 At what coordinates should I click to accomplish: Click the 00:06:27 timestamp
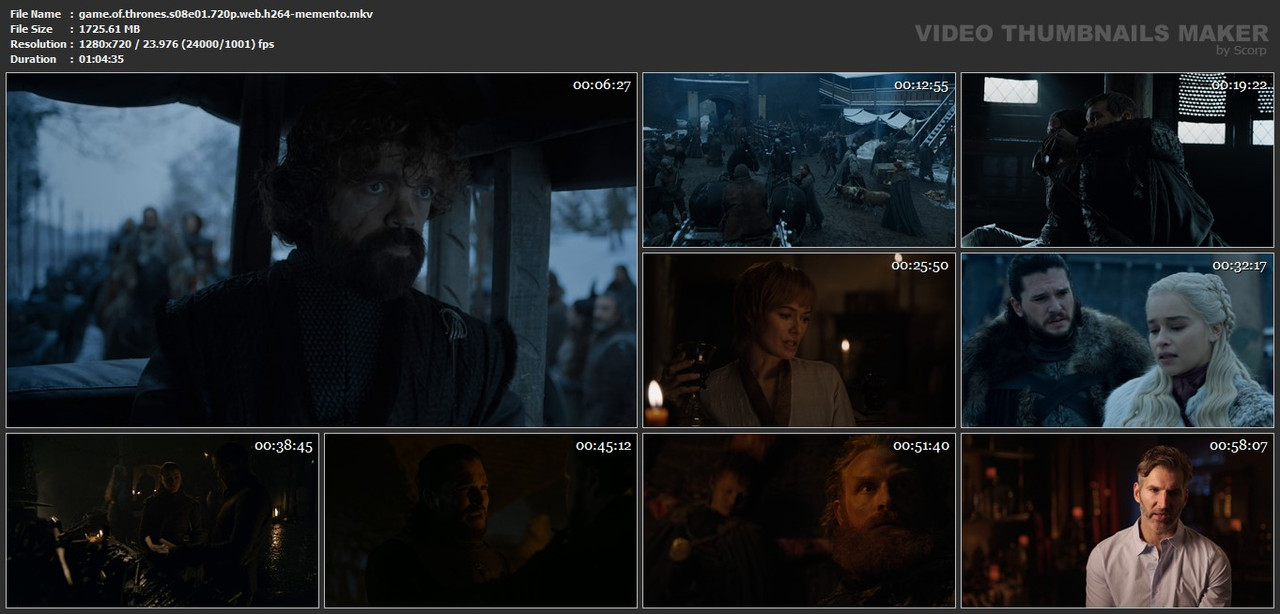tap(602, 85)
